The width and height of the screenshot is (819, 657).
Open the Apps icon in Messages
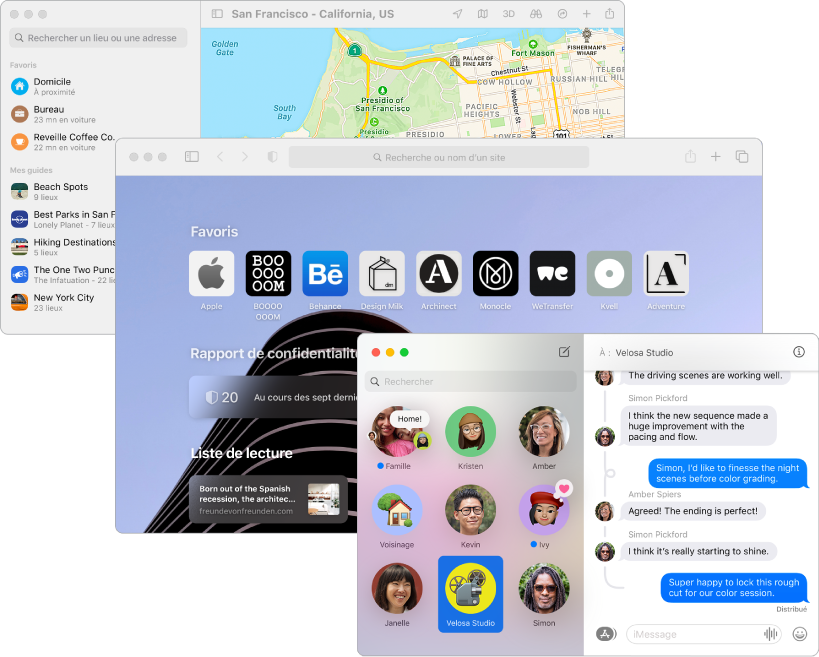(608, 633)
